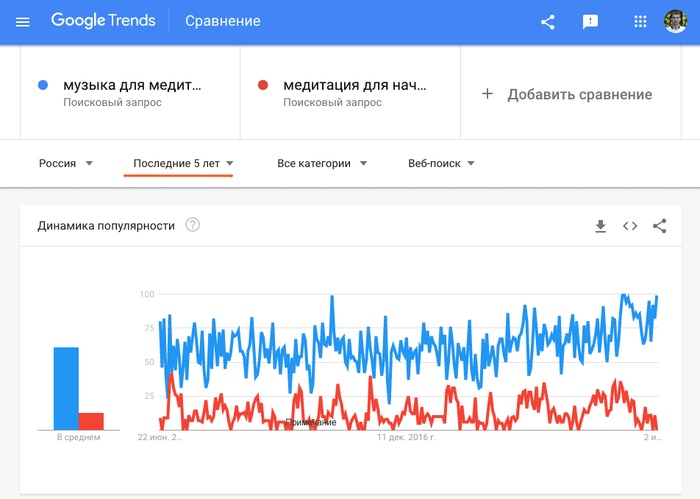Expand the Все категории dropdown
This screenshot has width=700, height=499.
click(x=322, y=163)
